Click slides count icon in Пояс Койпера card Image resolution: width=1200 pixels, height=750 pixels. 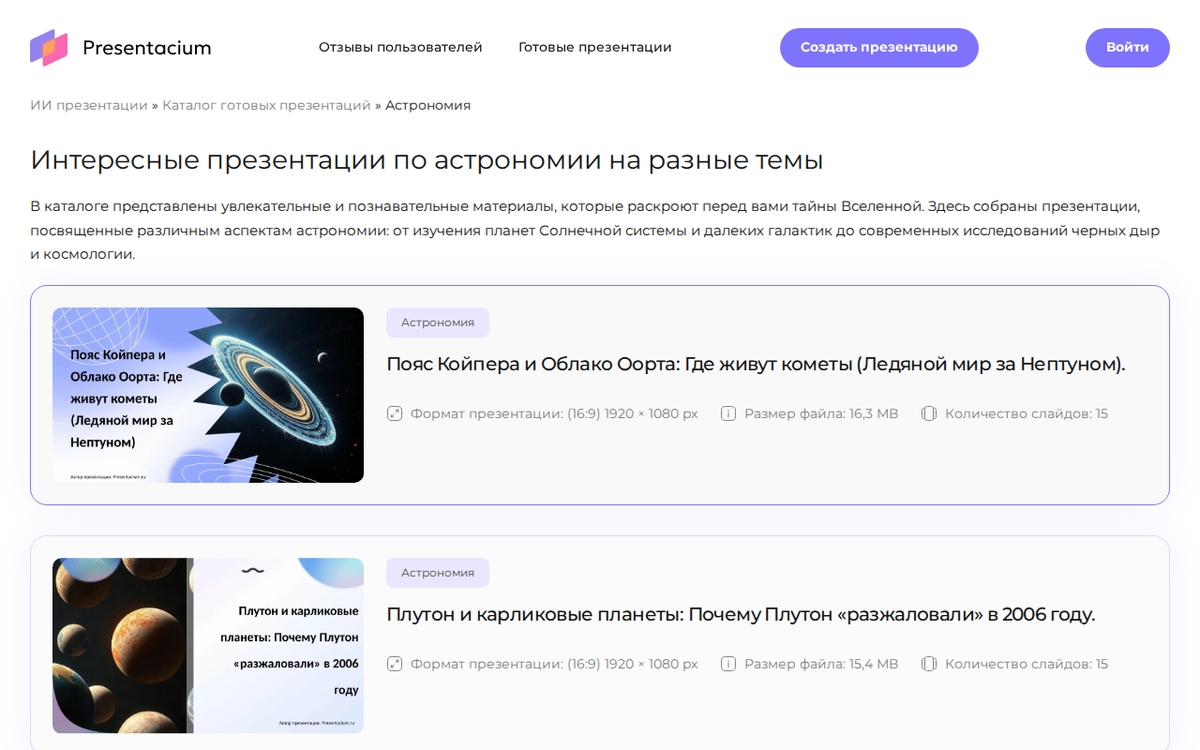click(x=929, y=413)
